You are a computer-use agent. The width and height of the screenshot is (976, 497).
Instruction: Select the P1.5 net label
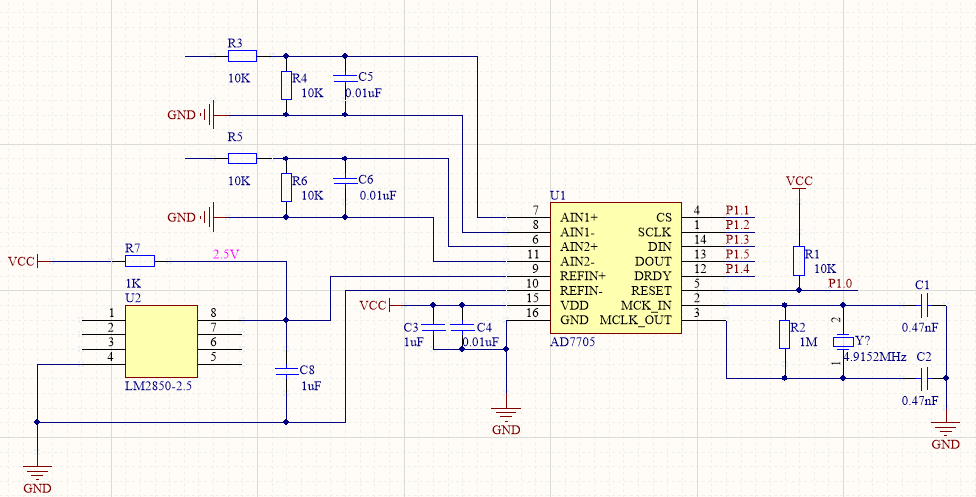coord(737,254)
